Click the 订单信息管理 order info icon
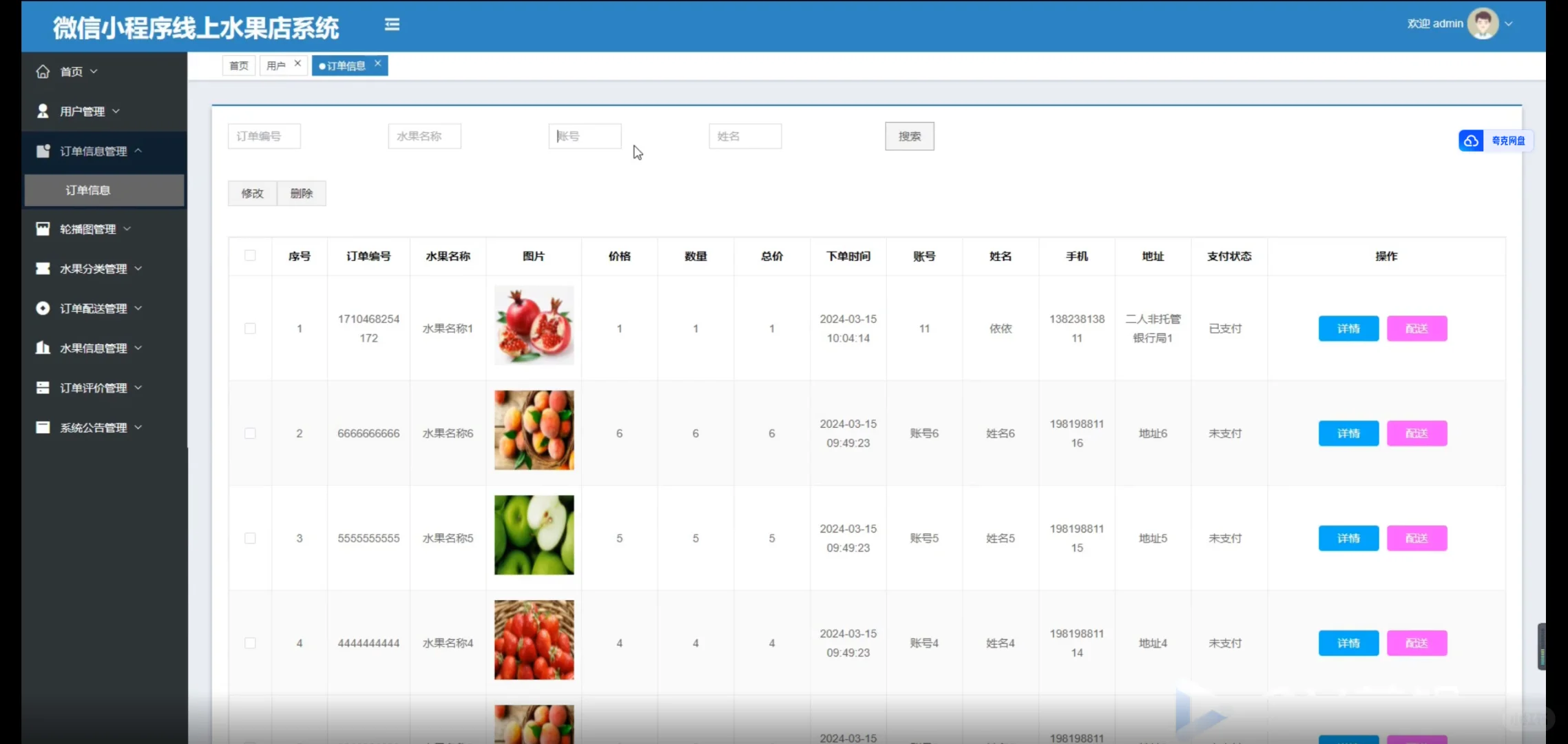 43,151
